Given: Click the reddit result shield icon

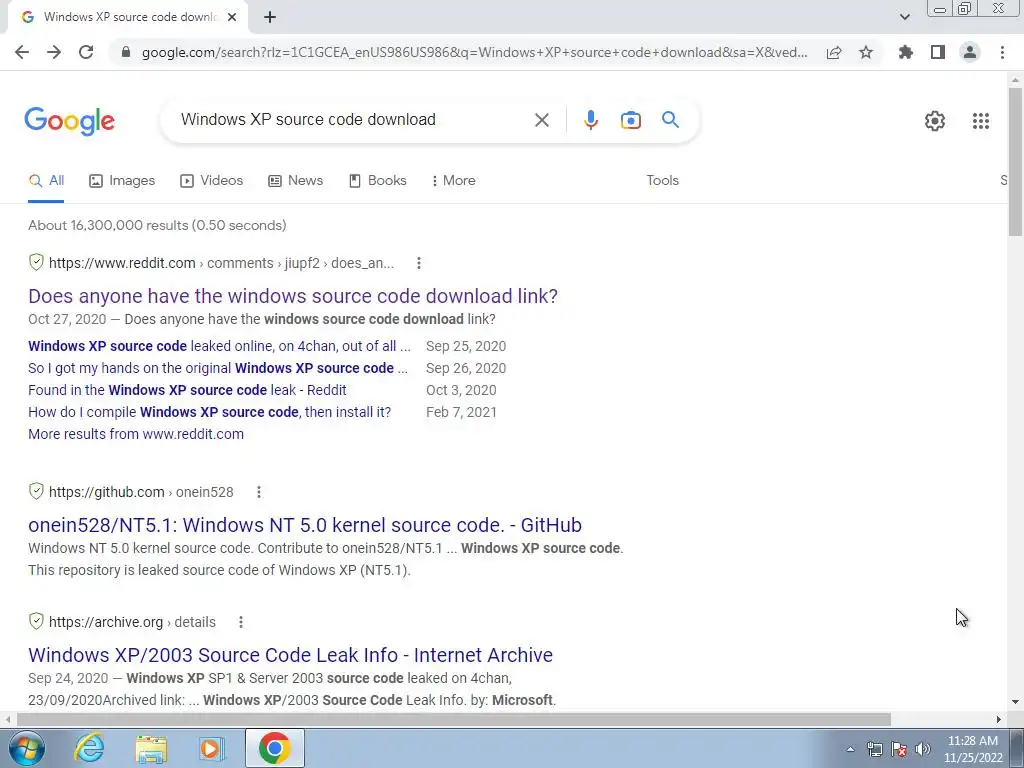Looking at the screenshot, I should (36, 263).
